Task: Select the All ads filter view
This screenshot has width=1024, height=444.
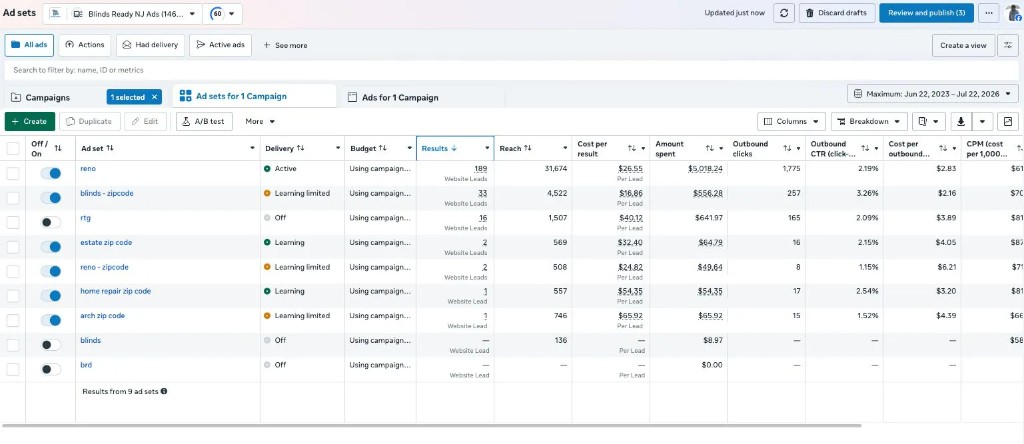Action: click(29, 45)
